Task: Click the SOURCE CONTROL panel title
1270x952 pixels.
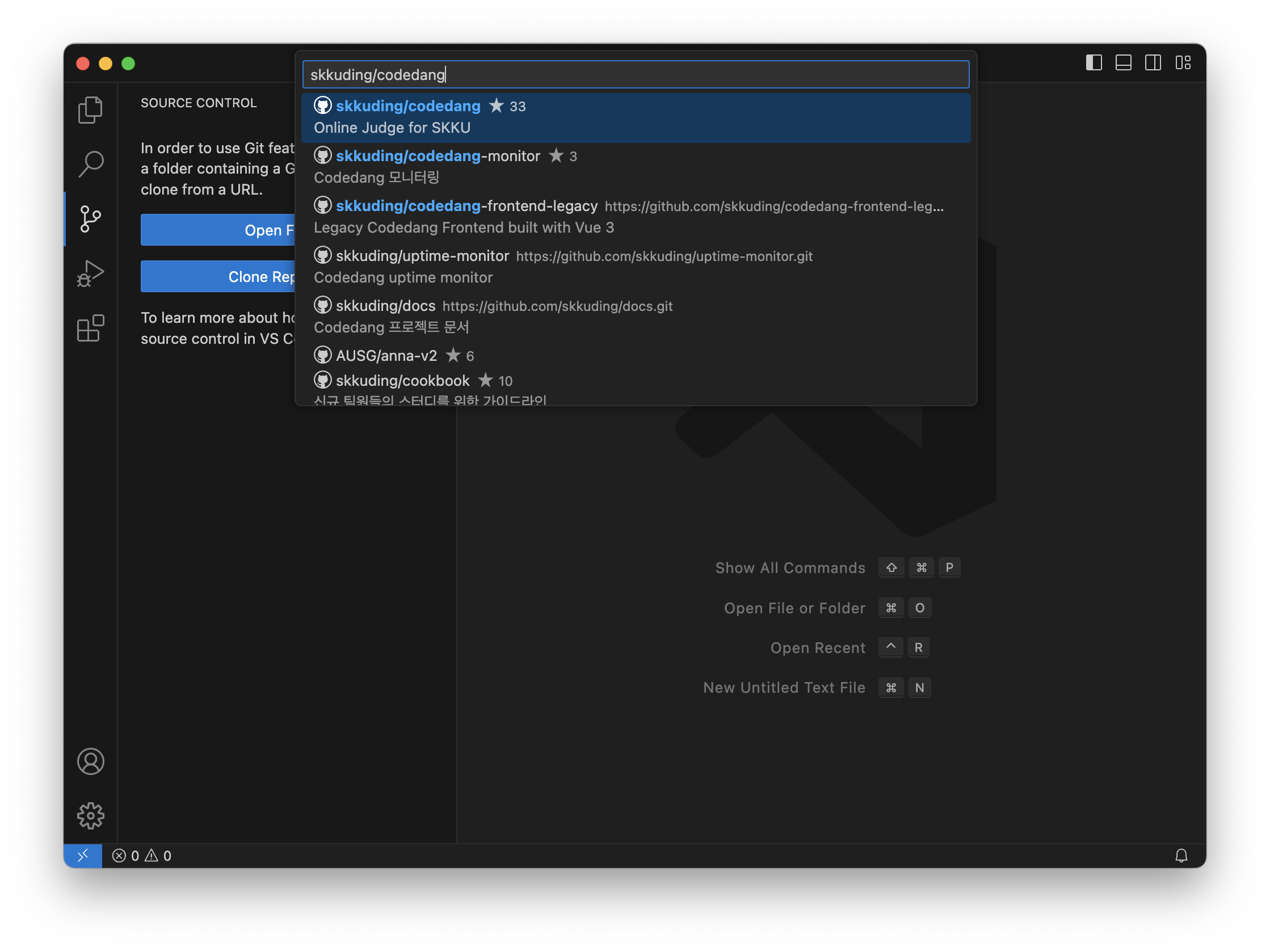Action: pyautogui.click(x=199, y=103)
